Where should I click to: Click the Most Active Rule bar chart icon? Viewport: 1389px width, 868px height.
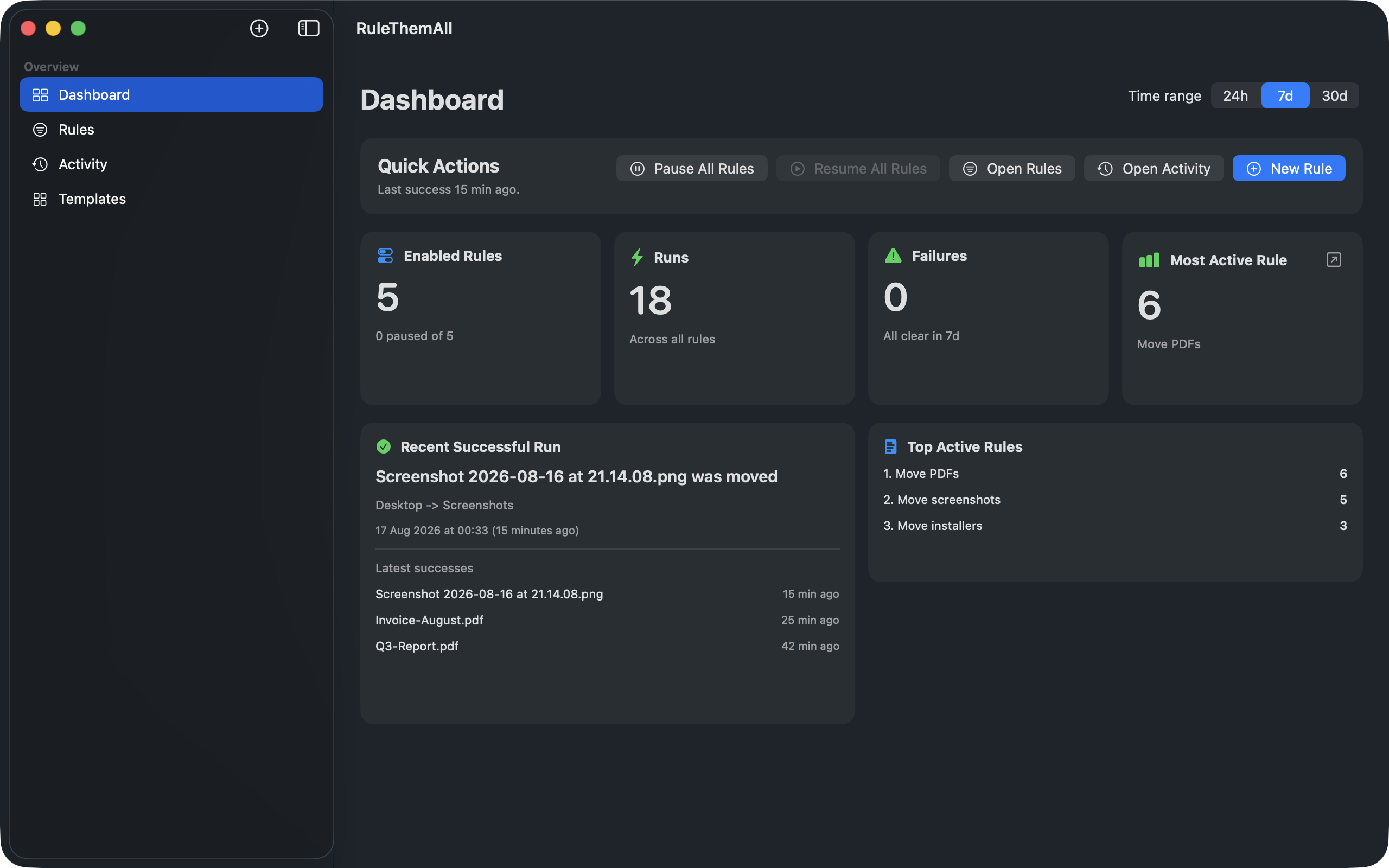pyautogui.click(x=1149, y=260)
